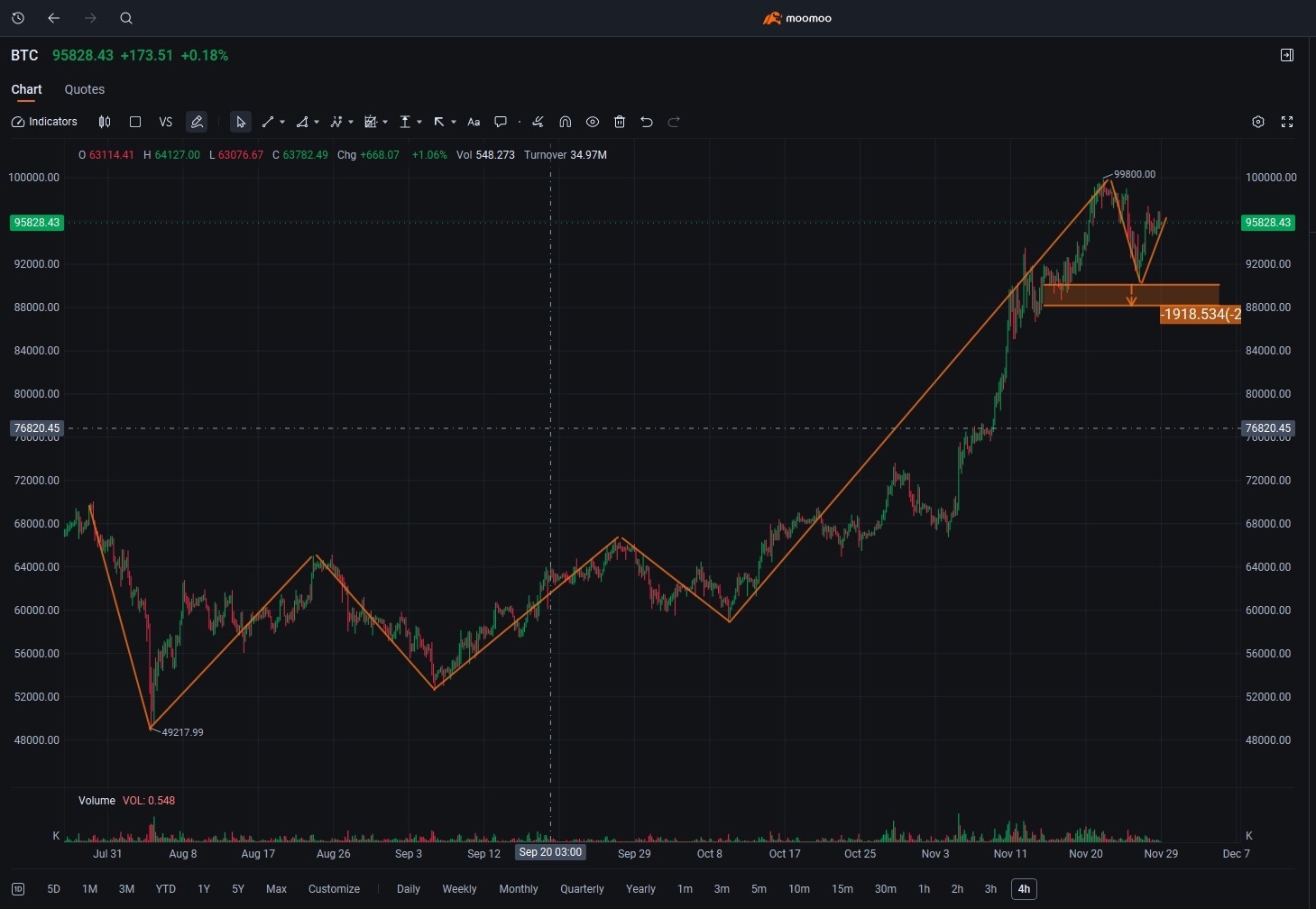Toggle the magnet snap mode icon
The width and height of the screenshot is (1316, 909).
coord(566,122)
